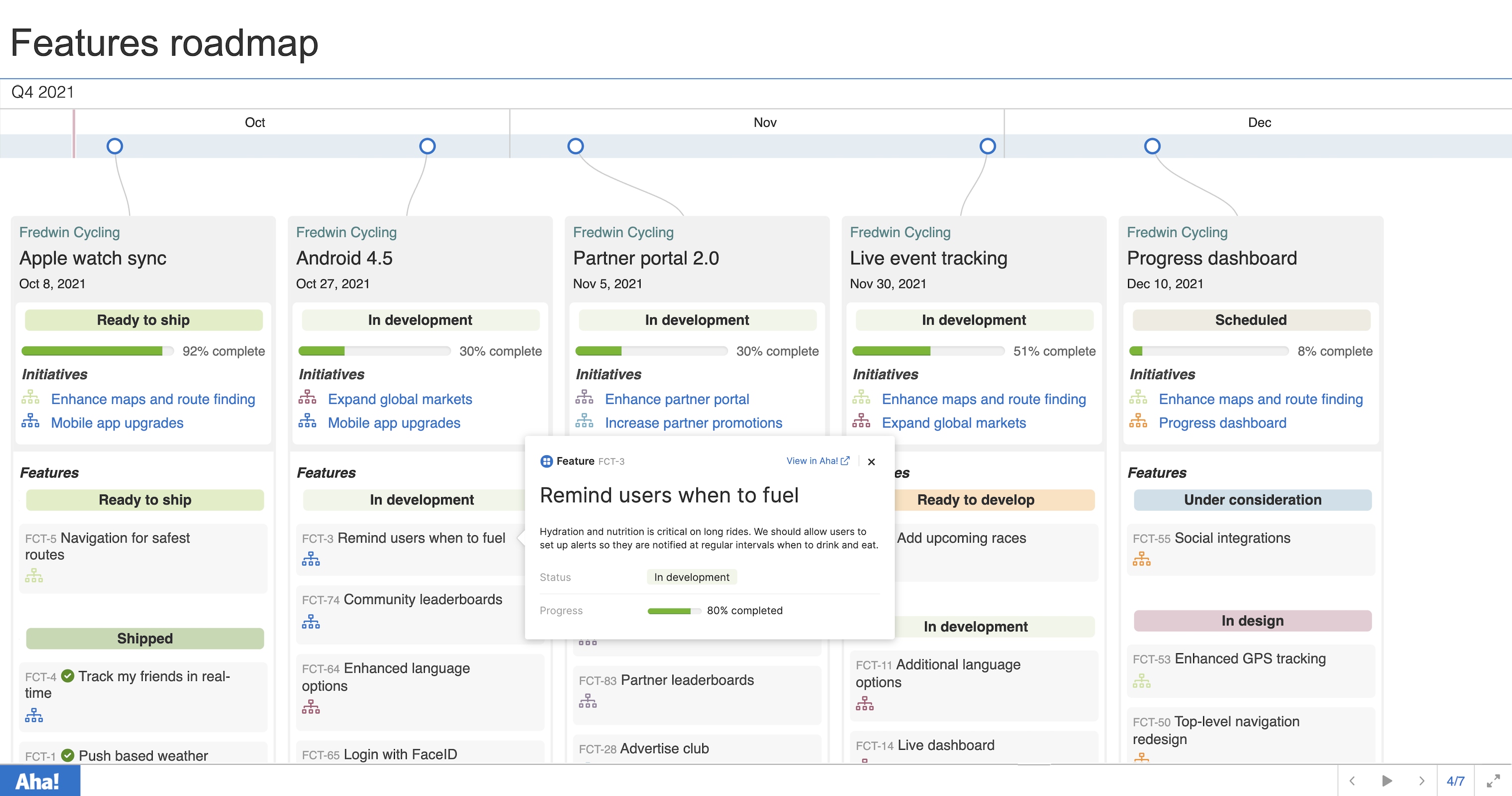
Task: Click the fullscreen expand icon at bottom right
Action: (x=1495, y=781)
